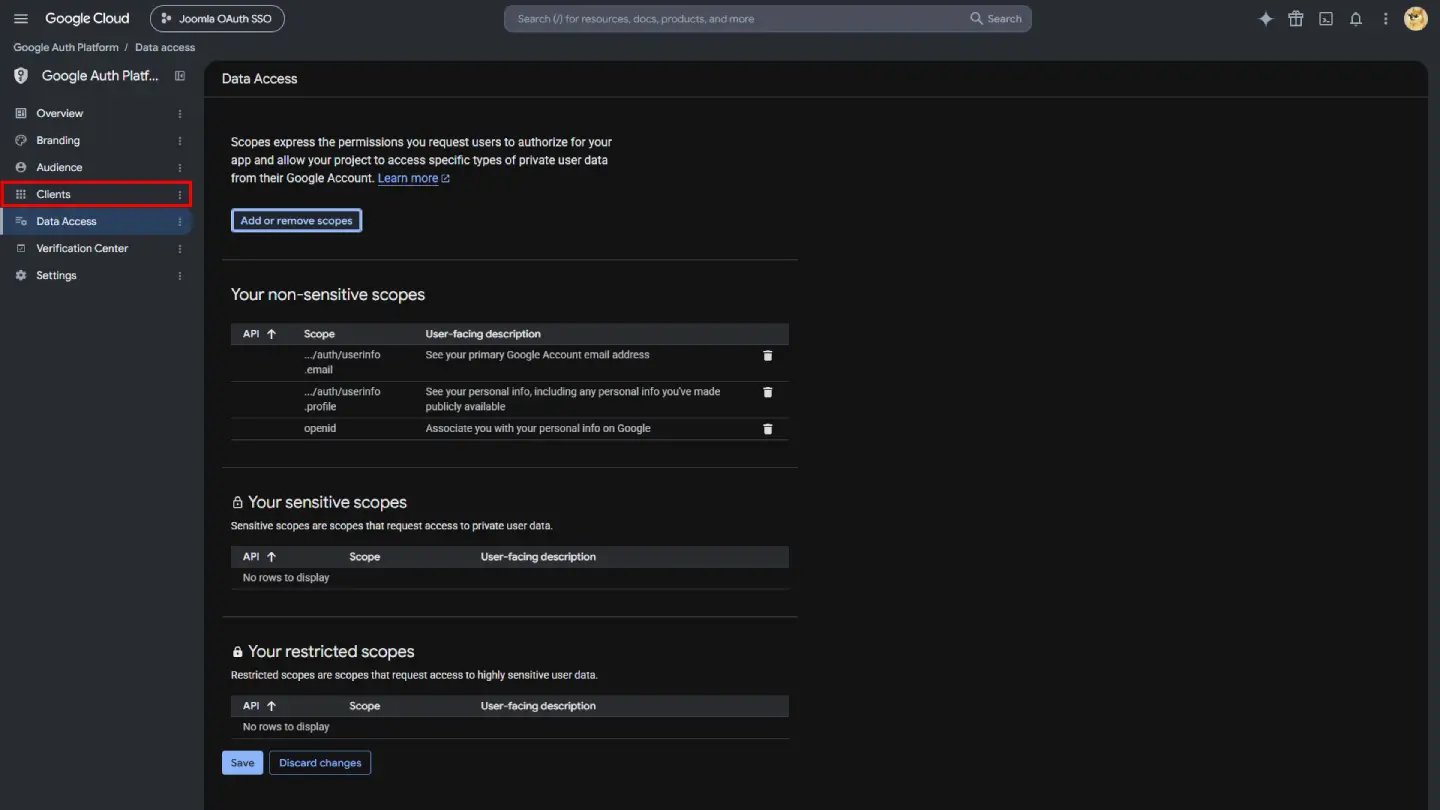Activate Cloud Shell terminal icon

pos(1326,19)
